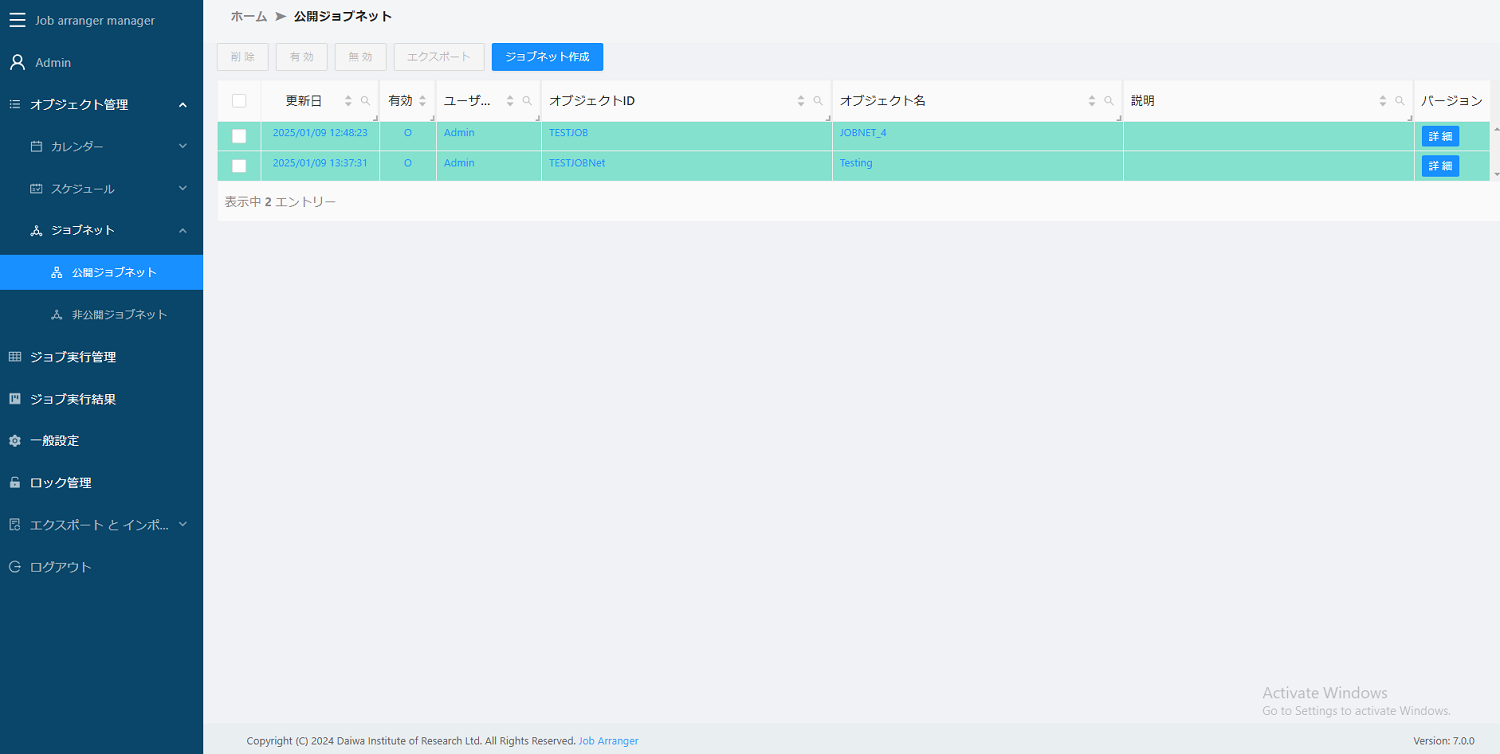Click search icon in ユーザー column
Image resolution: width=1500 pixels, height=754 pixels.
tap(527, 101)
